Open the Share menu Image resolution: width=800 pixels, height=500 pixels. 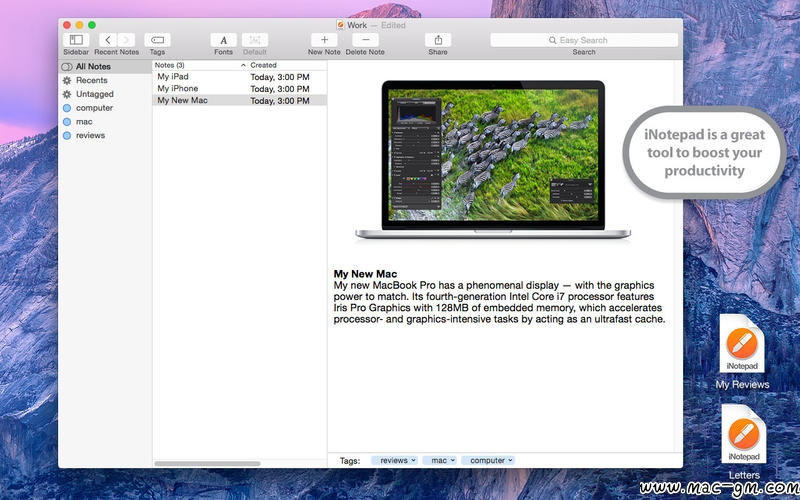click(x=438, y=40)
